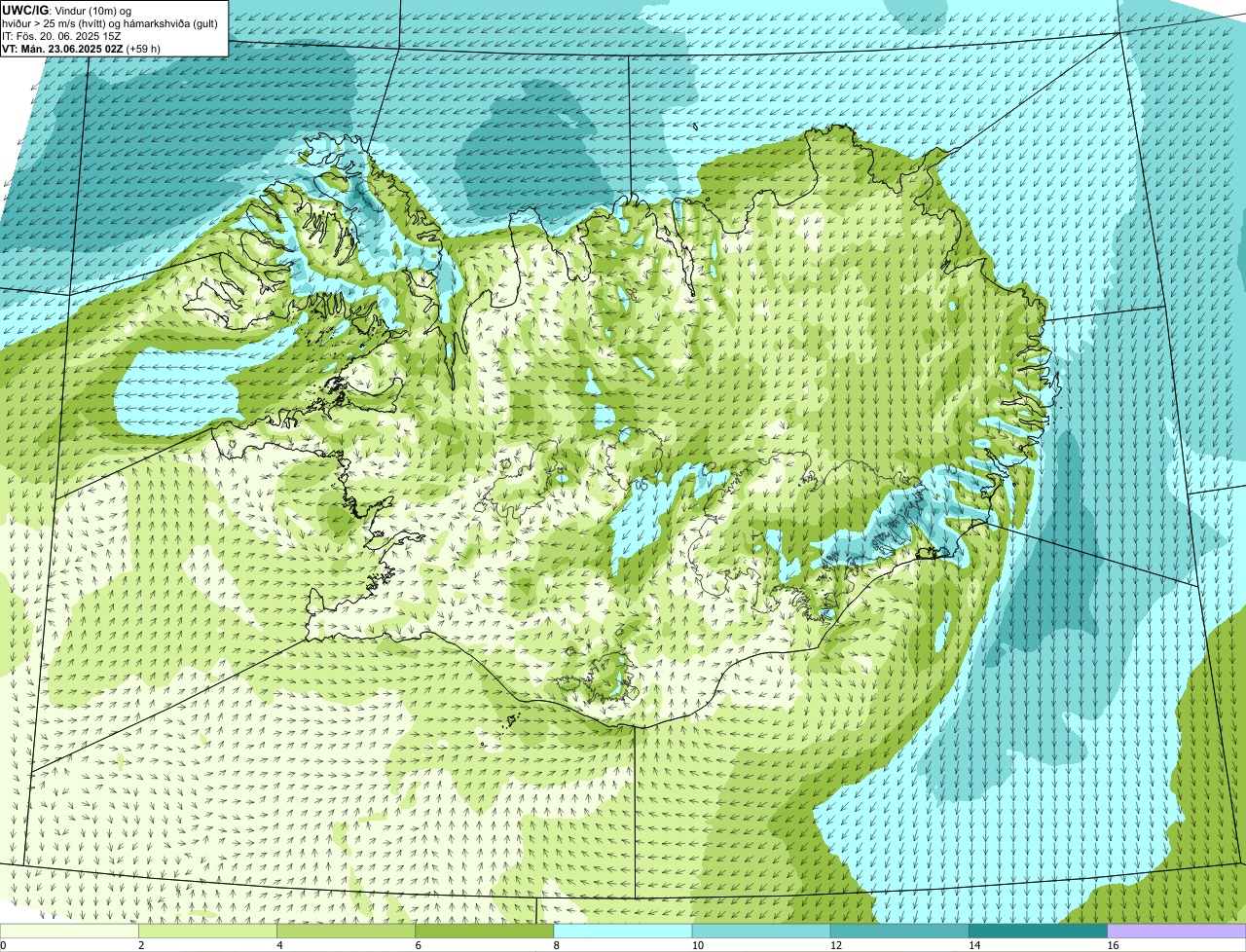
Task: Click the turquoise 10–12 m/s scale segment
Action: [761, 932]
